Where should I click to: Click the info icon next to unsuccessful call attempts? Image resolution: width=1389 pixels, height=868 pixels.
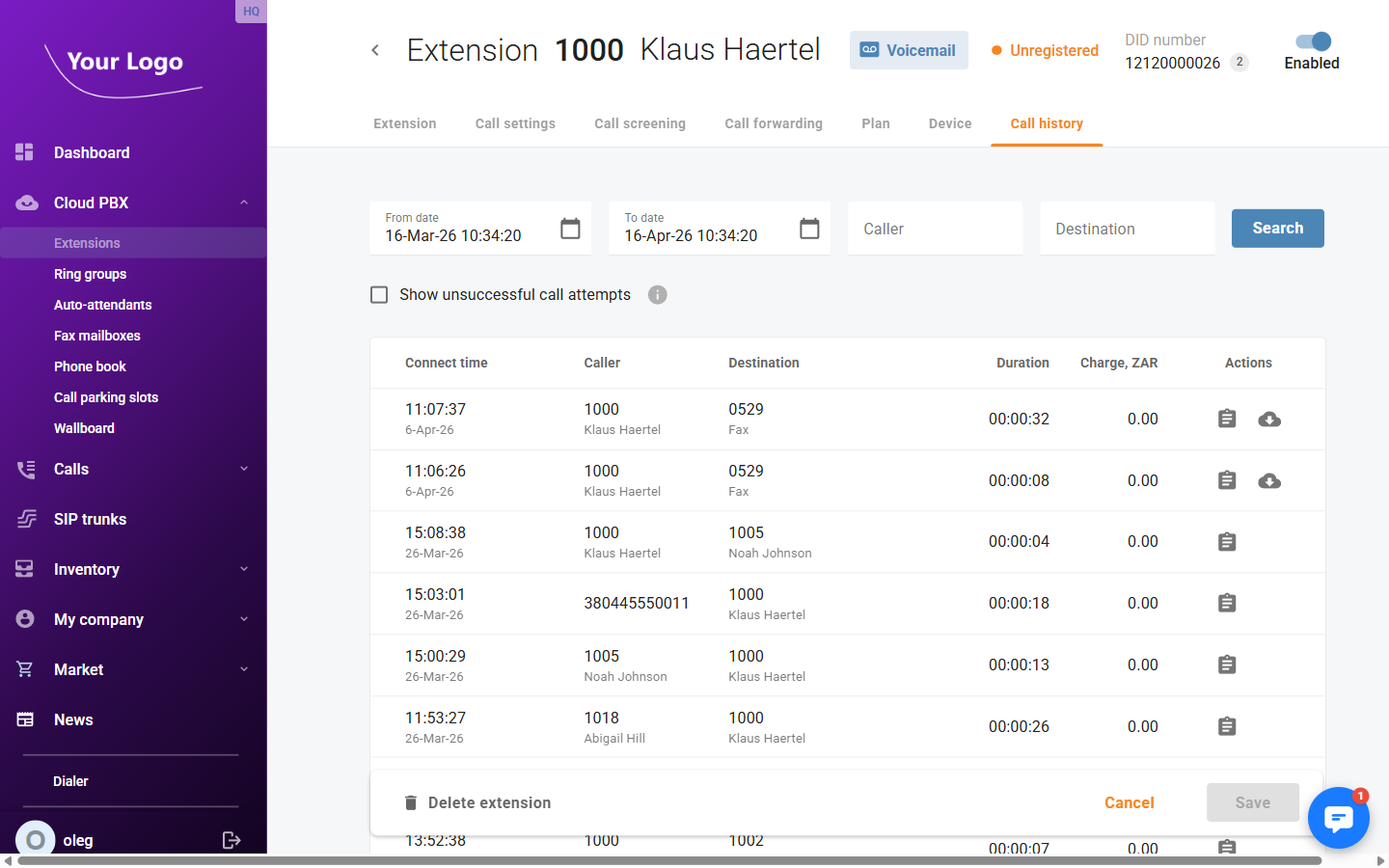tap(658, 294)
